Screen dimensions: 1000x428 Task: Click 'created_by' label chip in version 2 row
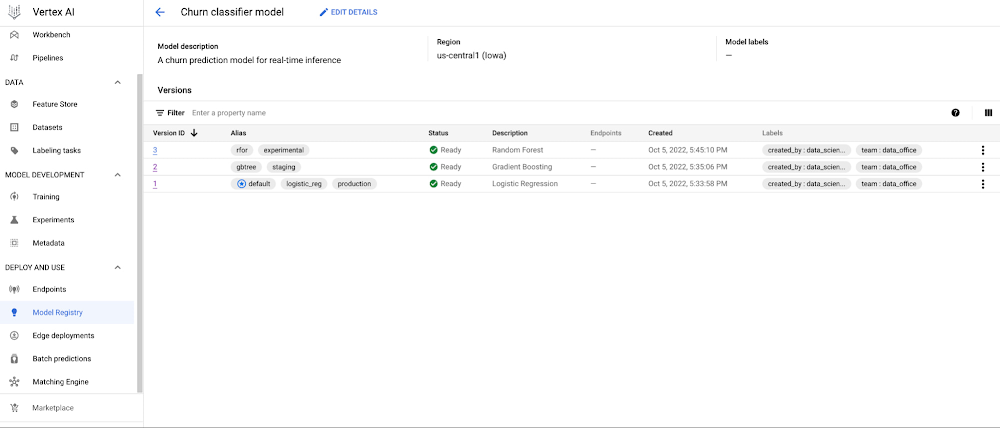click(x=807, y=167)
